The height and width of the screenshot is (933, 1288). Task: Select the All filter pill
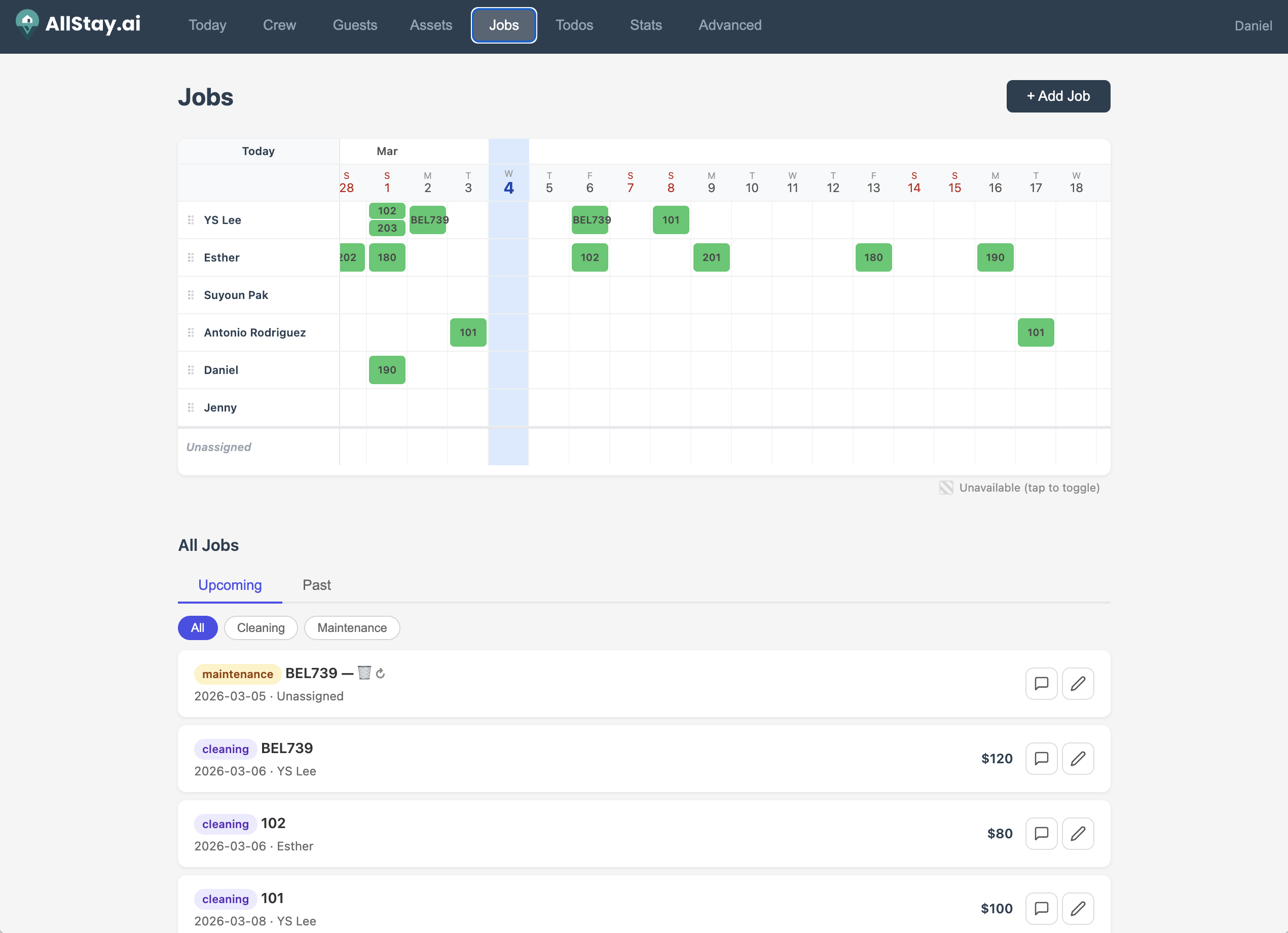pyautogui.click(x=198, y=628)
